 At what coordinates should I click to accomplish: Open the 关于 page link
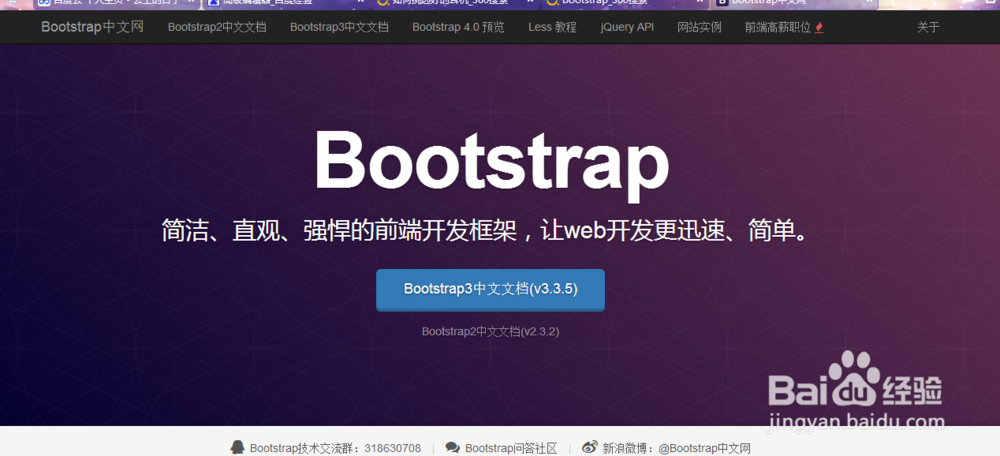click(928, 27)
